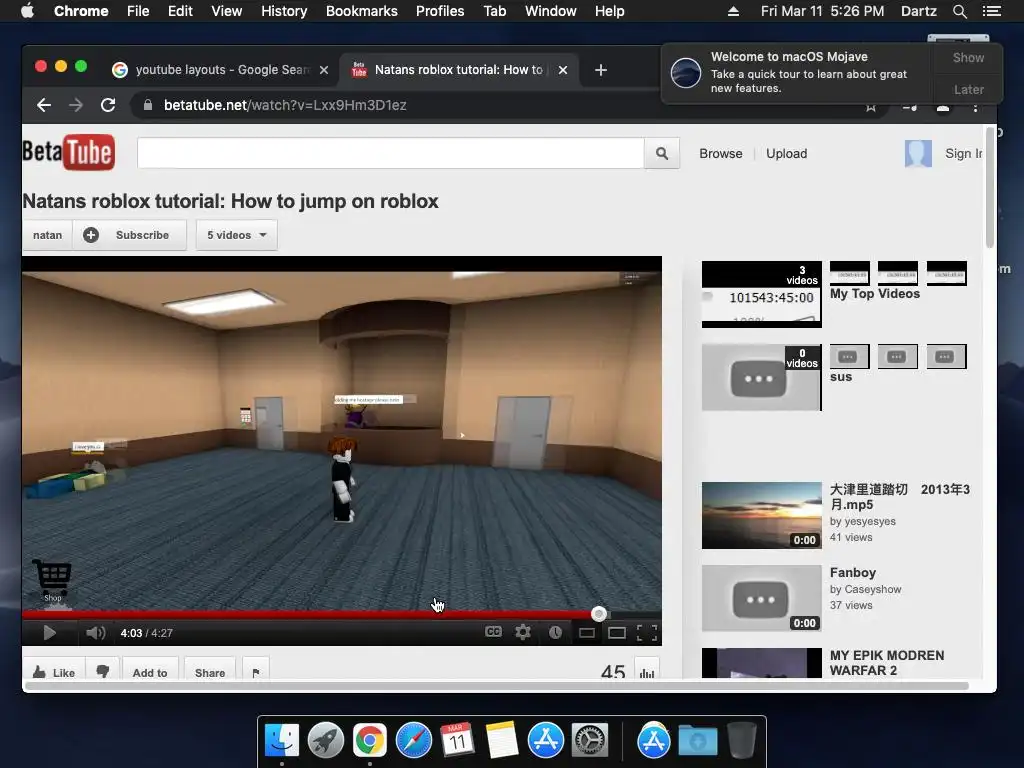Open System Preferences from the dock

(x=590, y=741)
